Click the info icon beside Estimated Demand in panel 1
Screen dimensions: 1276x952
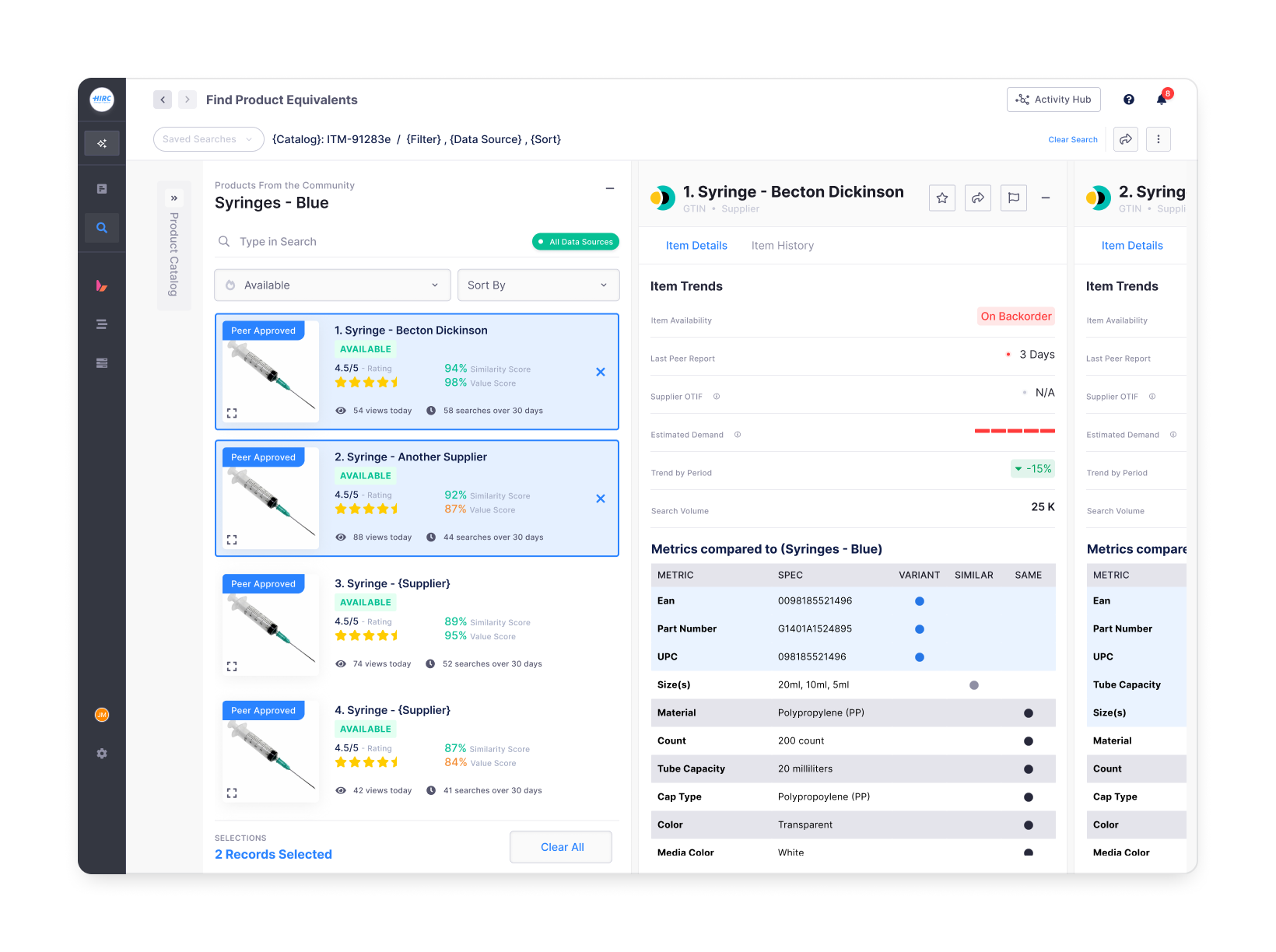pyautogui.click(x=738, y=435)
